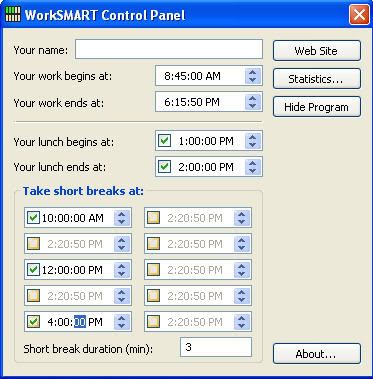This screenshot has height=379, width=373.
Task: Click the 10:00:00 AM break time value
Action: click(73, 218)
